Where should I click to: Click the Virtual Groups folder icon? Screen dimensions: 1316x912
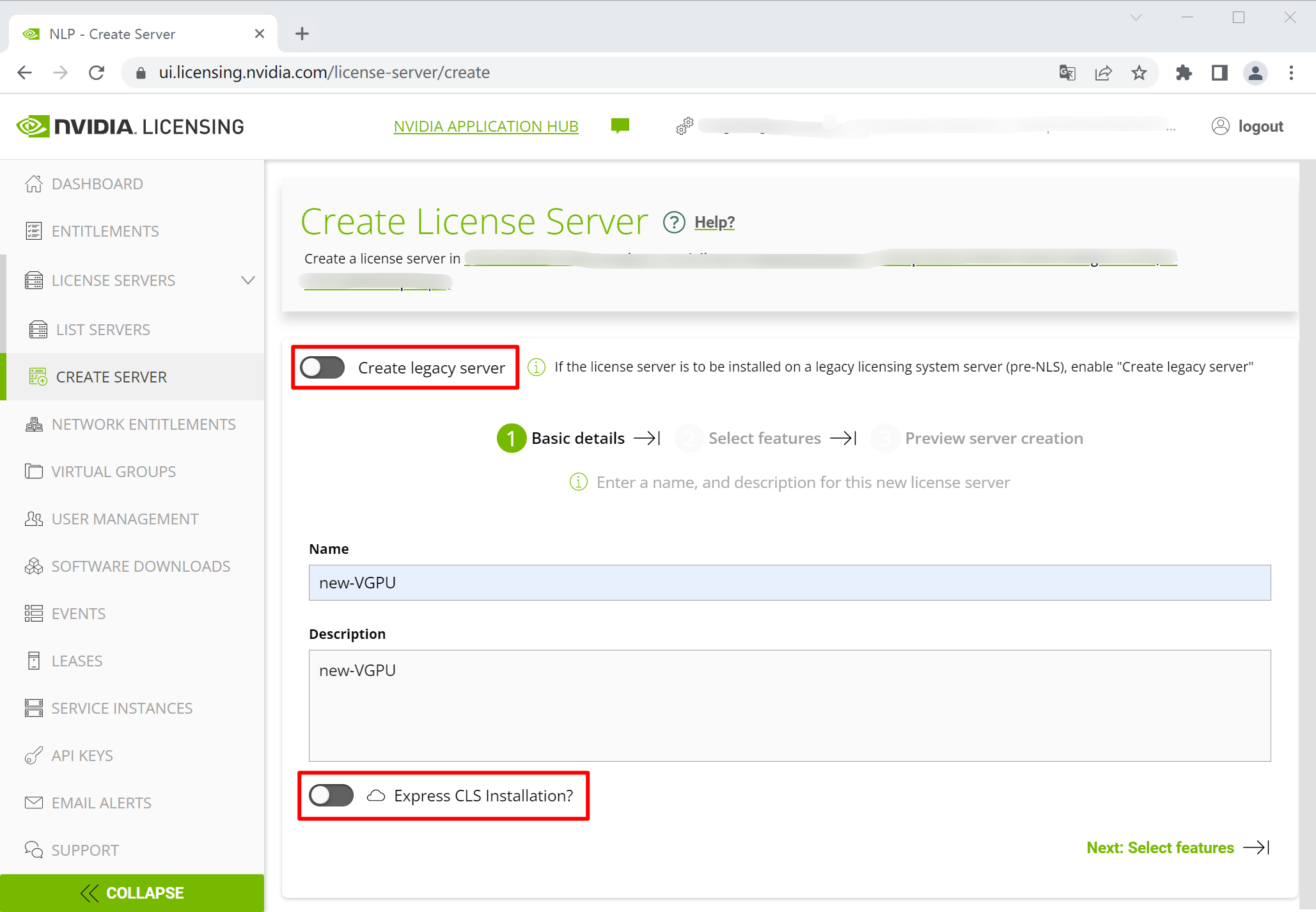pyautogui.click(x=34, y=471)
